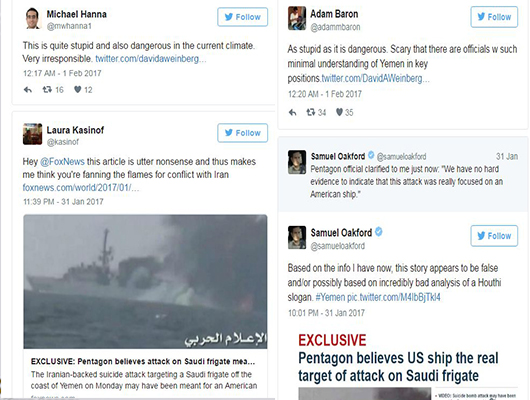The height and width of the screenshot is (400, 530).
Task: Open the burning frigate photo
Action: point(145,281)
